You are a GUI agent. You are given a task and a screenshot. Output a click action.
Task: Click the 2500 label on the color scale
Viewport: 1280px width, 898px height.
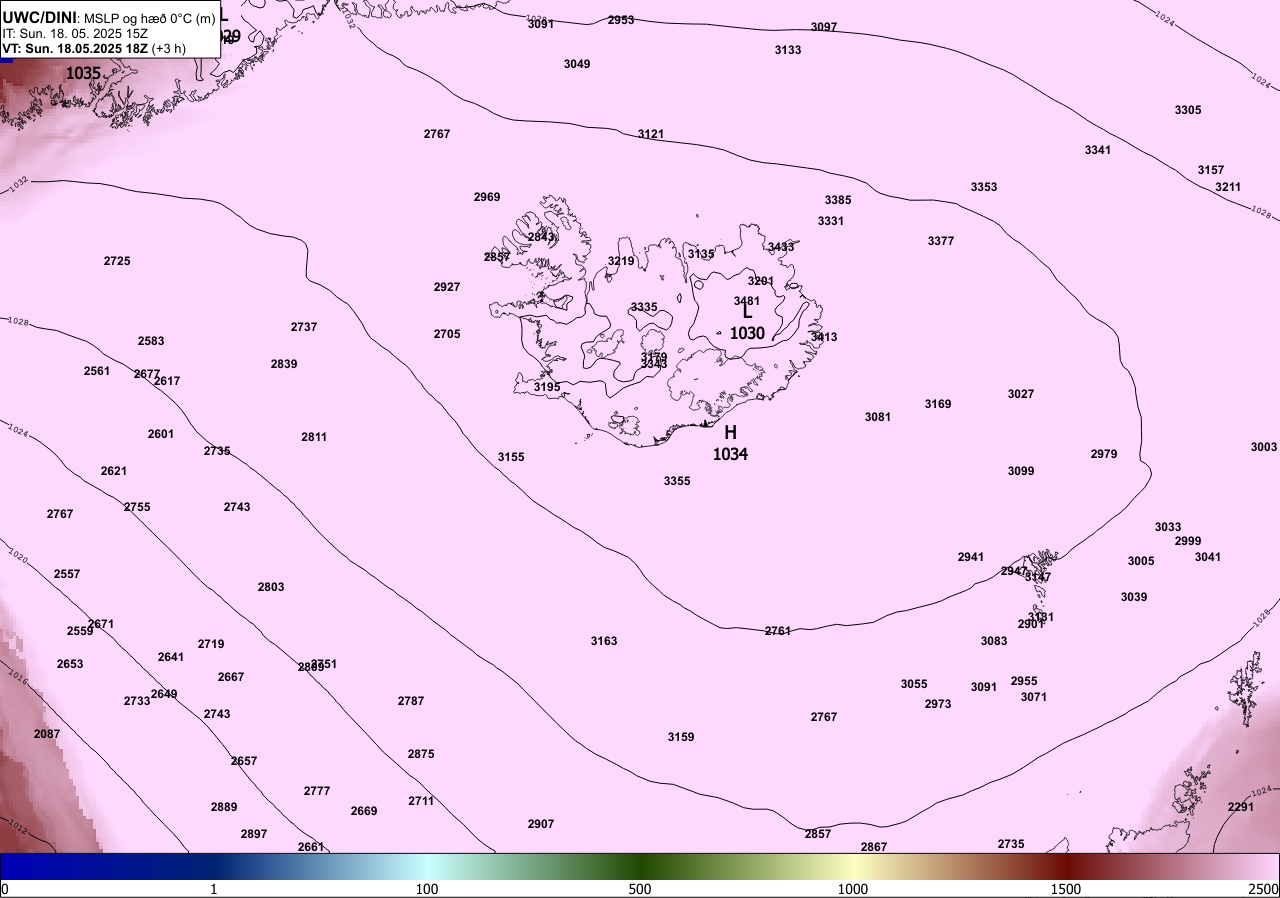coord(1264,889)
